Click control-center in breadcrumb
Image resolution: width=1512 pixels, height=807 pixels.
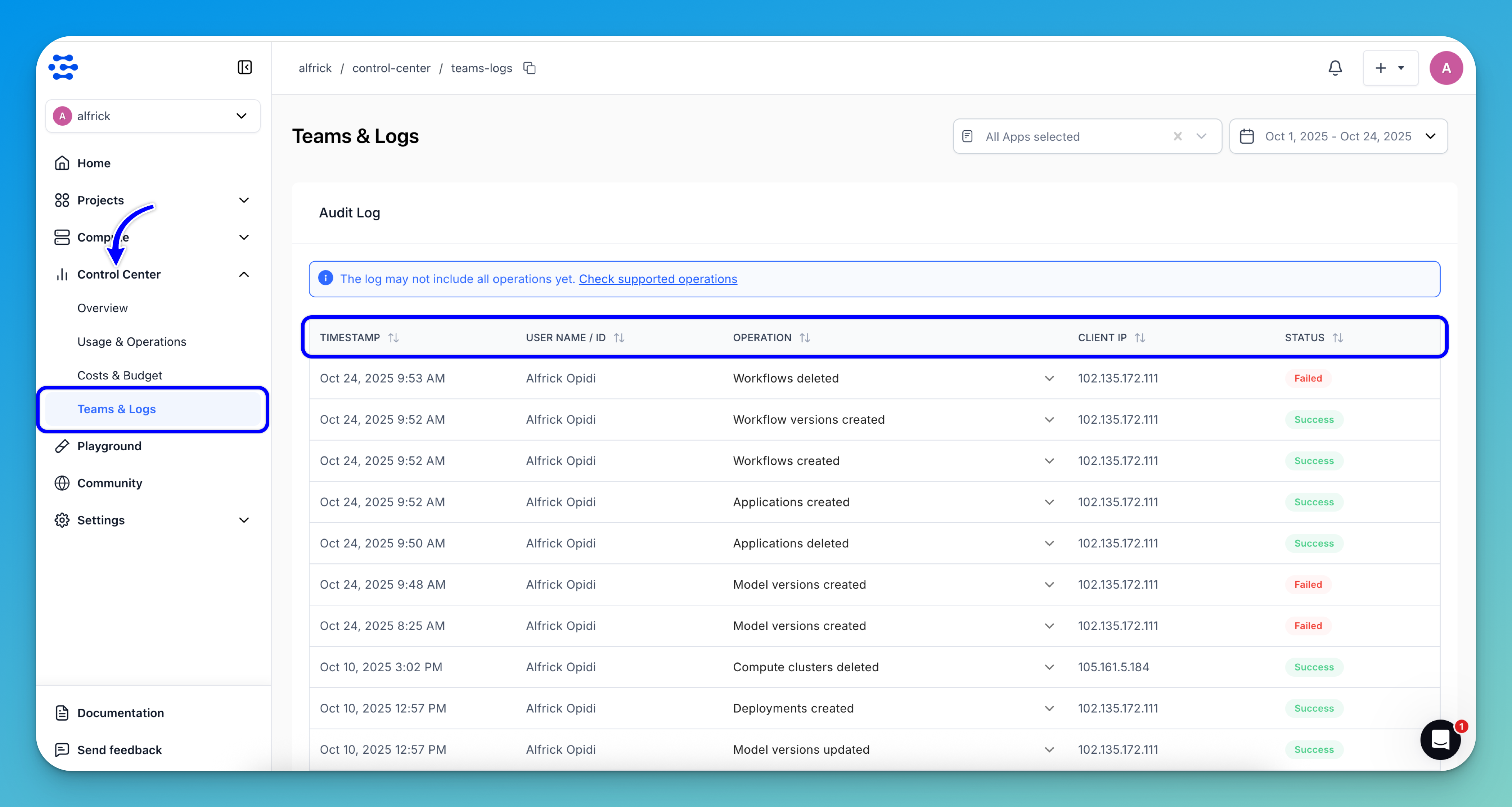pos(391,68)
